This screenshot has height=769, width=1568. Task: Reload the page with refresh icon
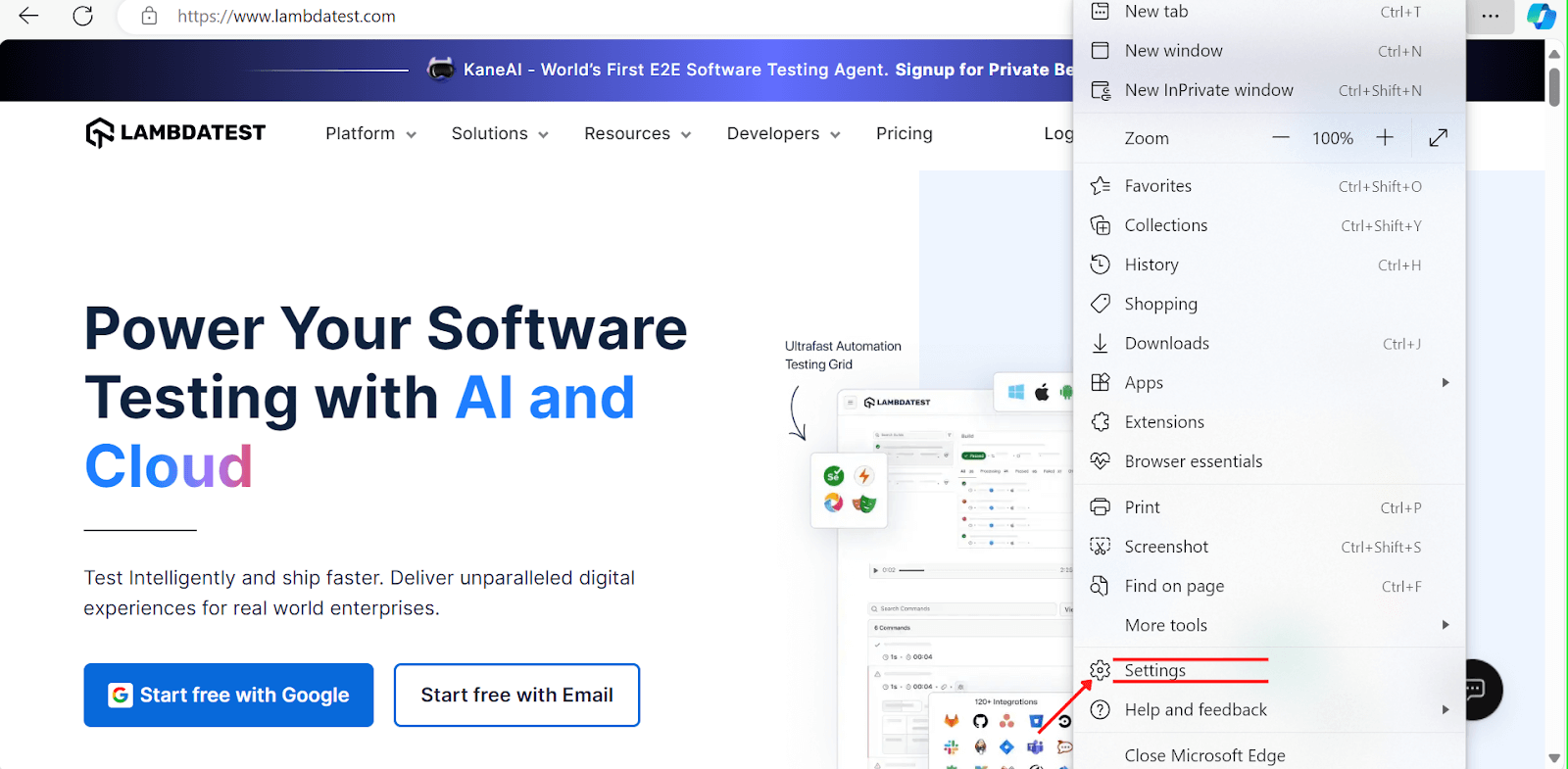coord(83,16)
